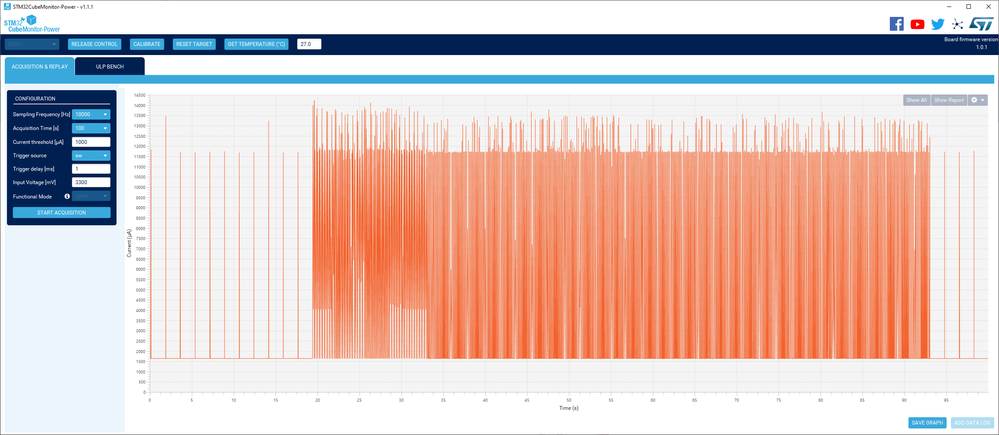Open the Facebook social icon
Viewport: 999px width, 435px height.
coord(896,24)
